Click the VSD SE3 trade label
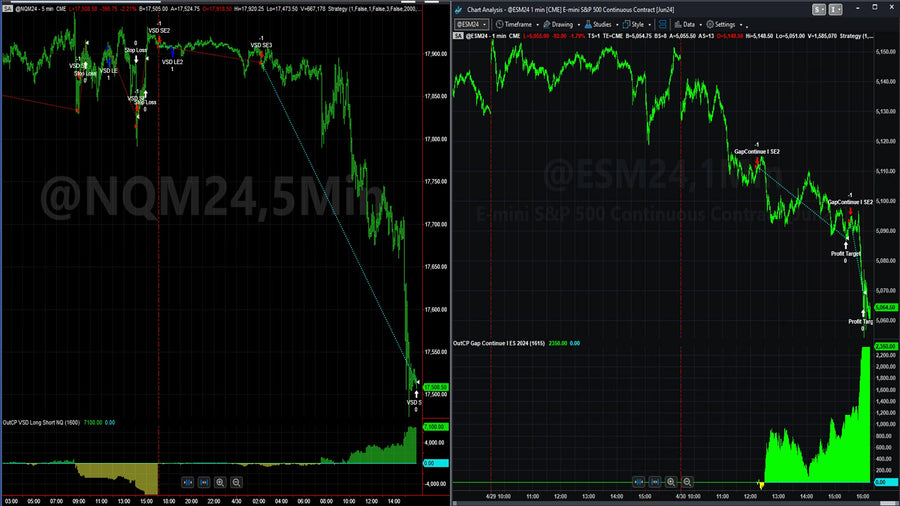 [x=261, y=45]
